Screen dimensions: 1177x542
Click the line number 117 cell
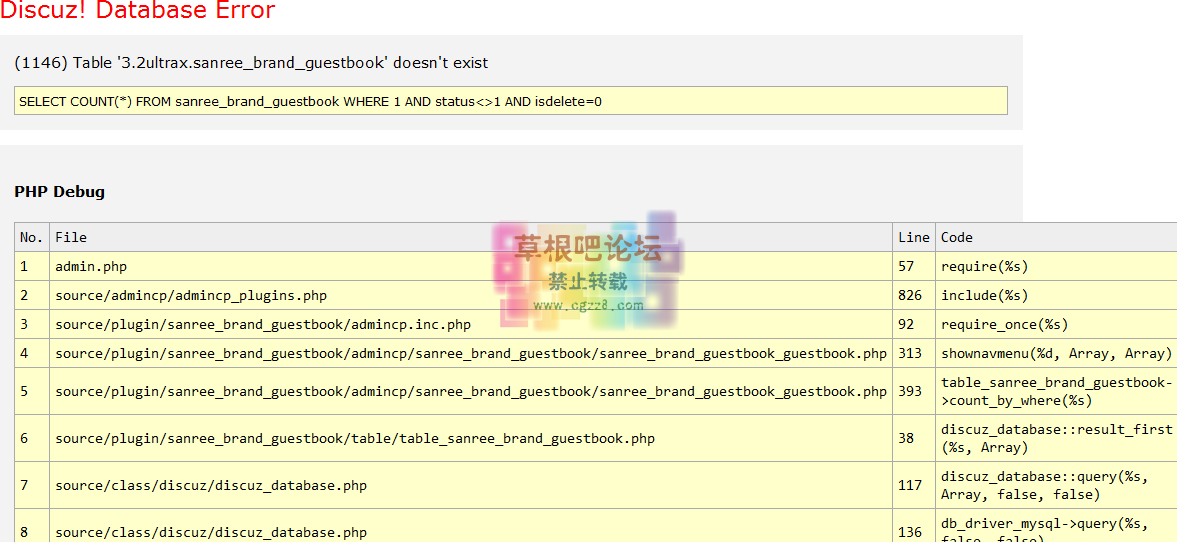point(910,486)
